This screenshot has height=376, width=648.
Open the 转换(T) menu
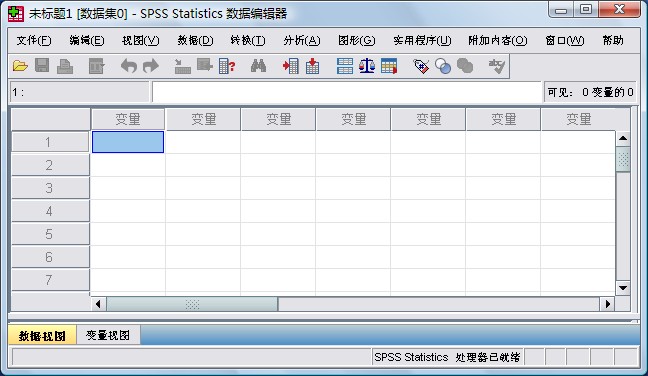(248, 40)
